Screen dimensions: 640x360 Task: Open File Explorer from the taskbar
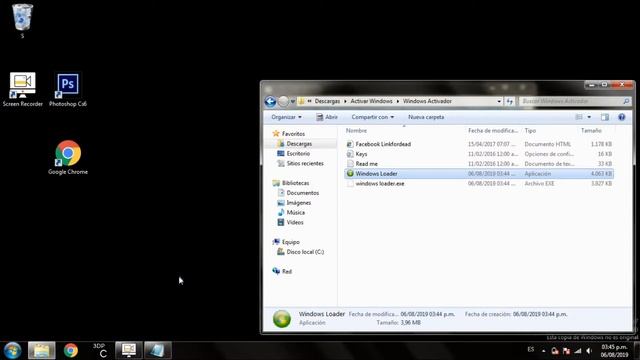pos(42,351)
